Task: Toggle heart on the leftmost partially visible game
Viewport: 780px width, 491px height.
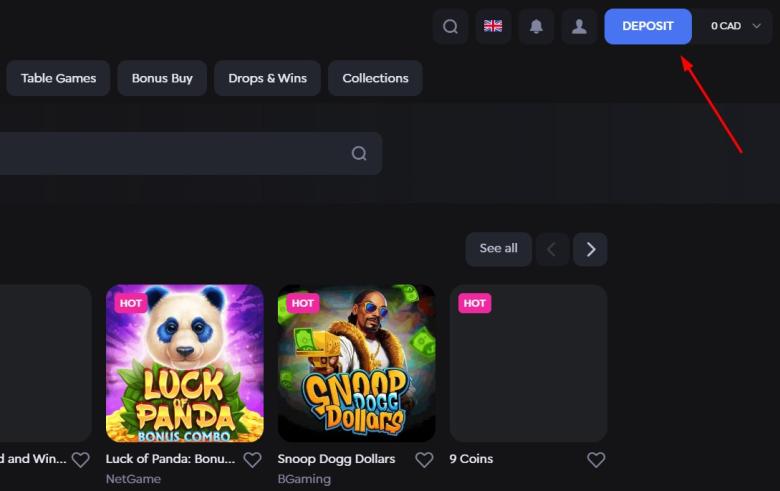Action: coord(80,460)
